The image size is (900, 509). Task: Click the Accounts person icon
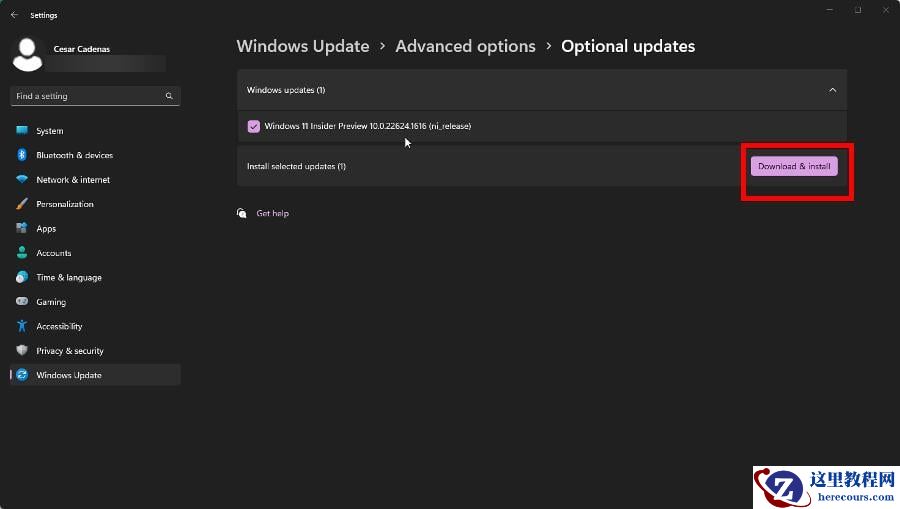[21, 253]
